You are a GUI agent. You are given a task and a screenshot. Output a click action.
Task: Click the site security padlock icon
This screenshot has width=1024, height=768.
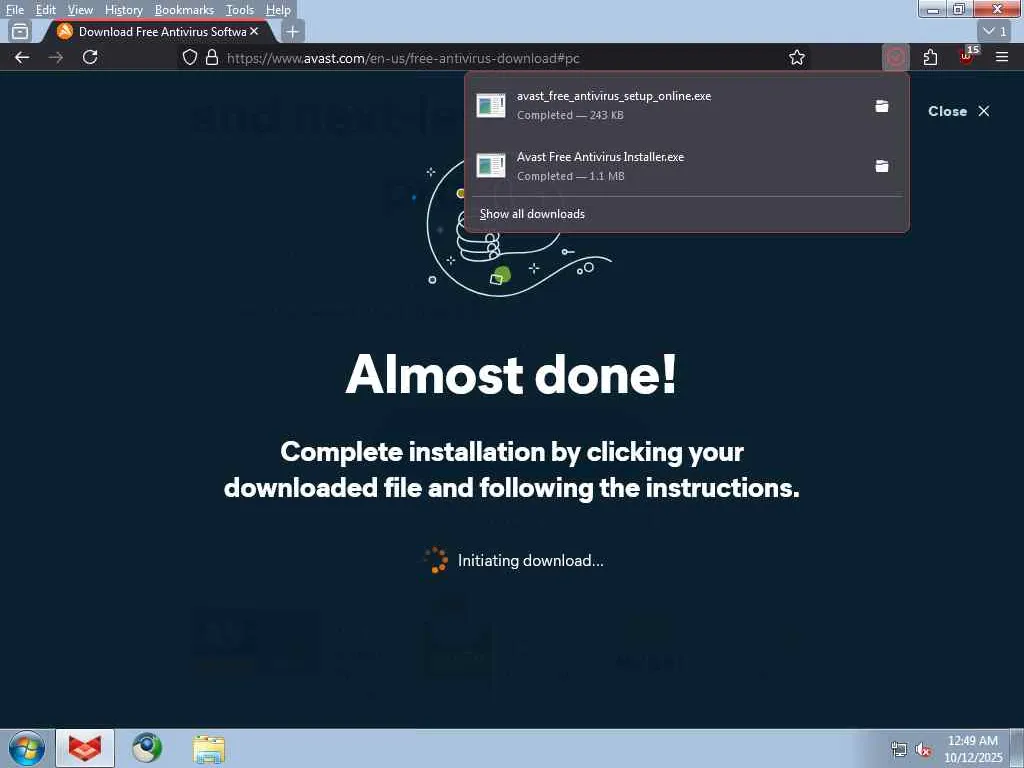pyautogui.click(x=212, y=57)
